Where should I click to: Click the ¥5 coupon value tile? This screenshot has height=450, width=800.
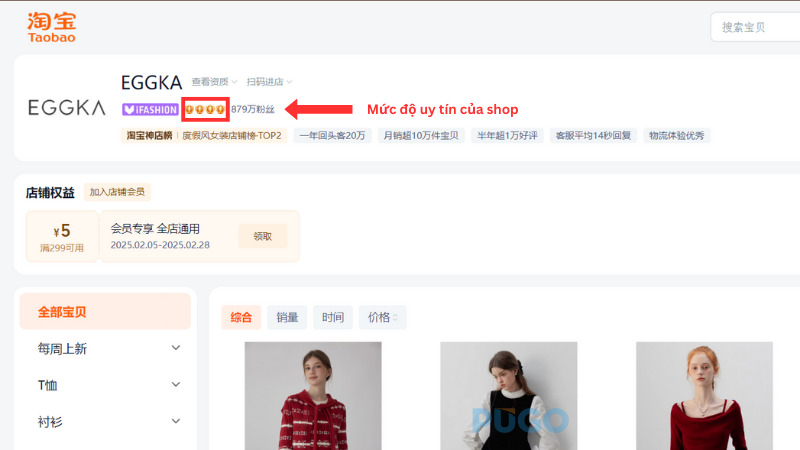click(x=62, y=236)
